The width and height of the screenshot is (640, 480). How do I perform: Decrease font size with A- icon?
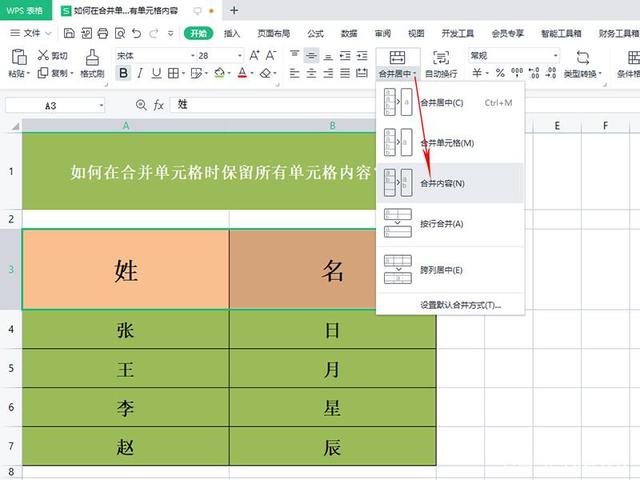(271, 55)
